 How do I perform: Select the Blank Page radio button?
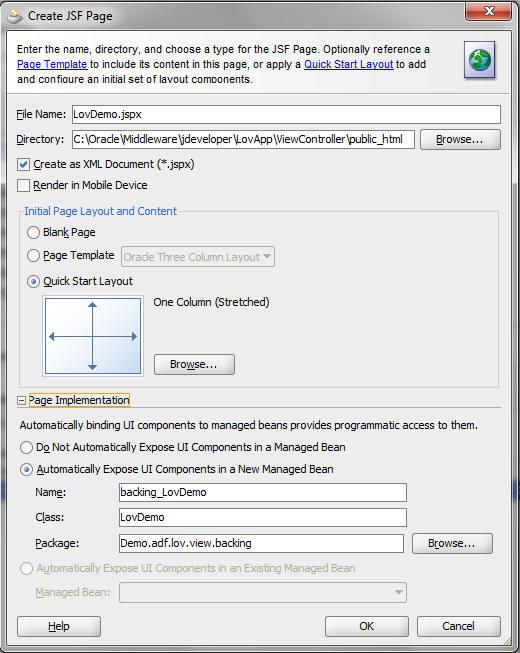[x=33, y=232]
